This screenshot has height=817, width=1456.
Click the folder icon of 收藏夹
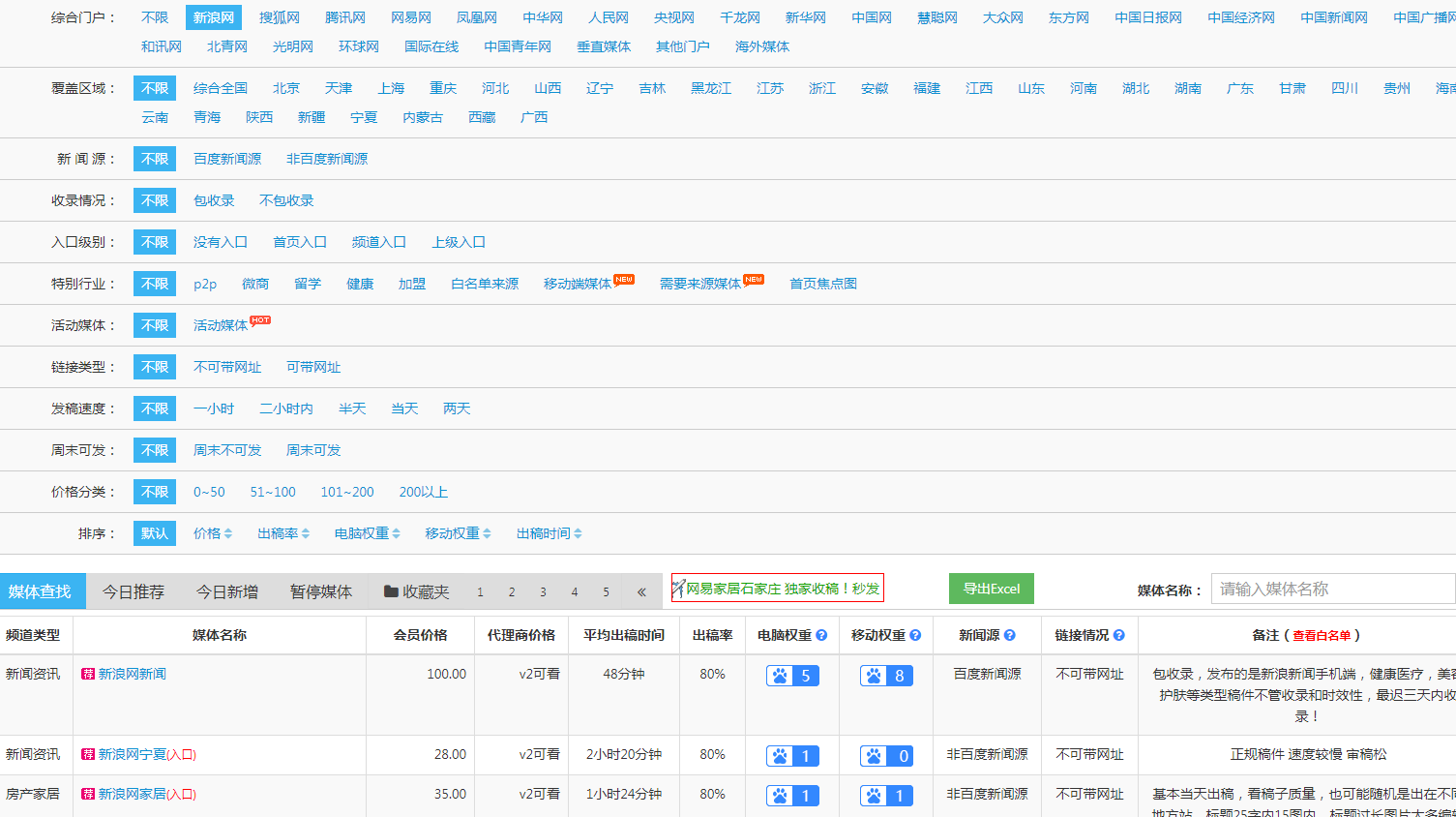pyautogui.click(x=391, y=591)
